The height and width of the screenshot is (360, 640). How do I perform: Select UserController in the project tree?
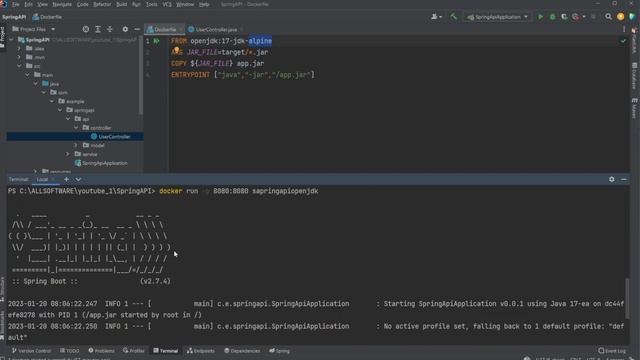coord(110,136)
